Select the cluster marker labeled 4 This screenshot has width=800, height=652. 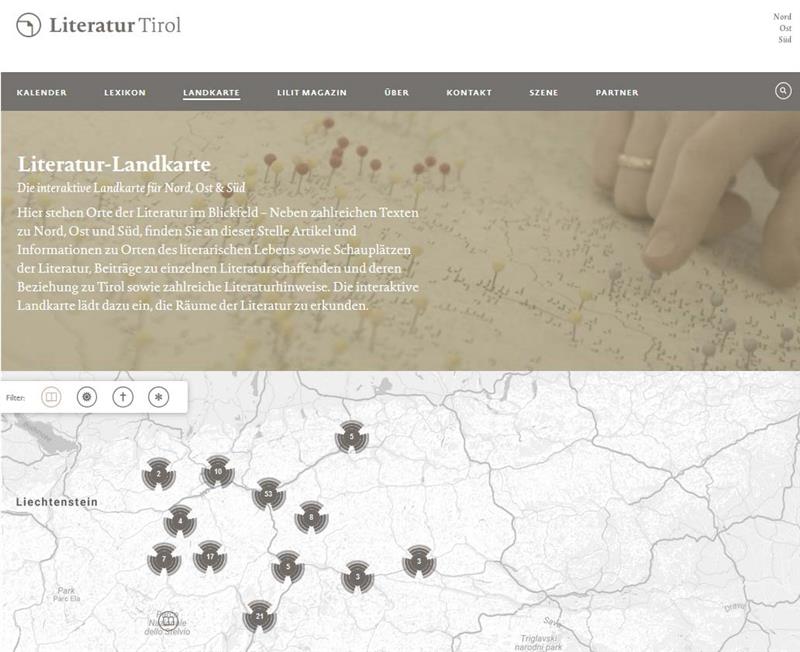[180, 521]
